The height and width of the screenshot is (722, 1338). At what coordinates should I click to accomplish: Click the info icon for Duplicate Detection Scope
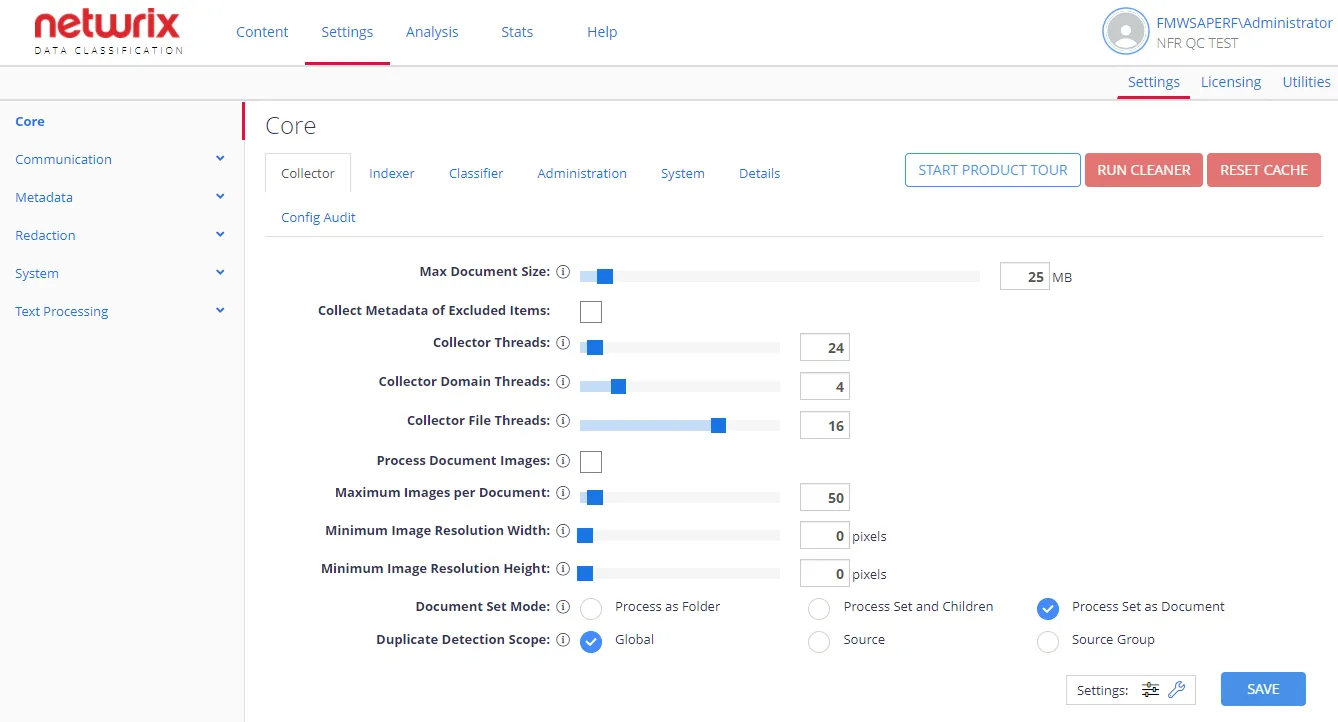[563, 640]
